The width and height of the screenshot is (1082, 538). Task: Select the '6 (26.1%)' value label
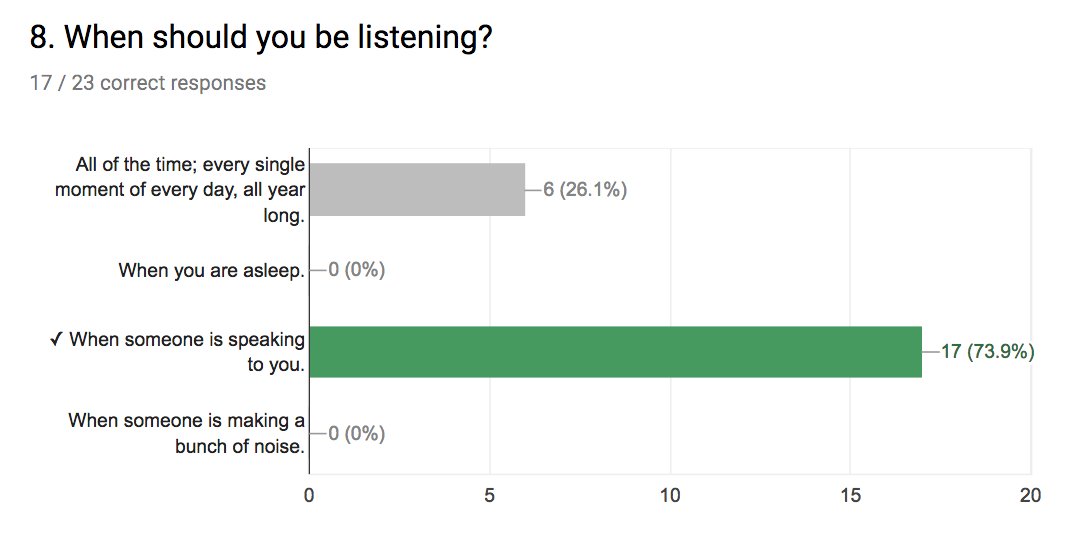pos(585,189)
